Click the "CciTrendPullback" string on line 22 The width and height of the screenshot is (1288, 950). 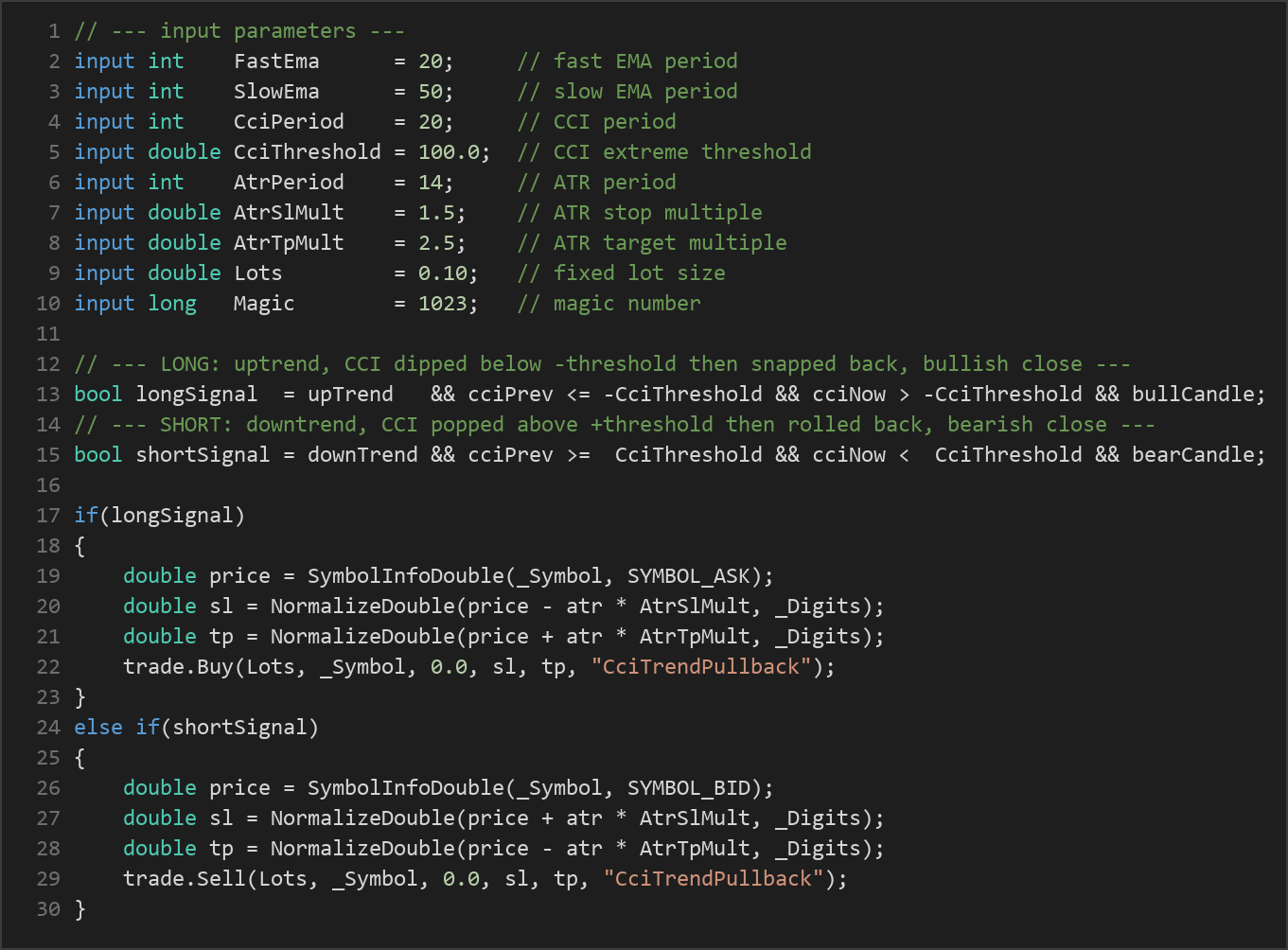point(701,666)
